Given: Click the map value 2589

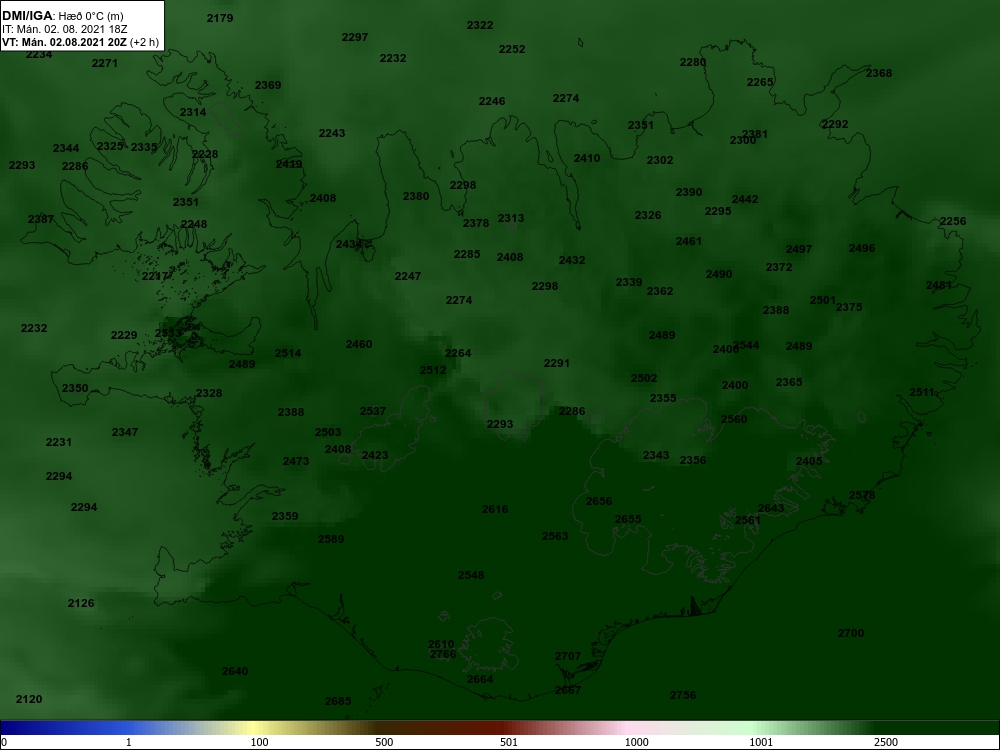Looking at the screenshot, I should [x=331, y=540].
